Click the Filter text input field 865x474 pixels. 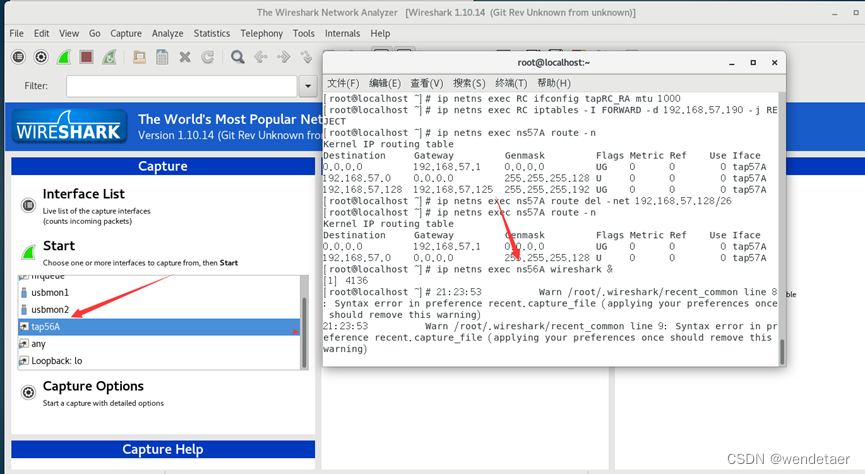click(182, 86)
